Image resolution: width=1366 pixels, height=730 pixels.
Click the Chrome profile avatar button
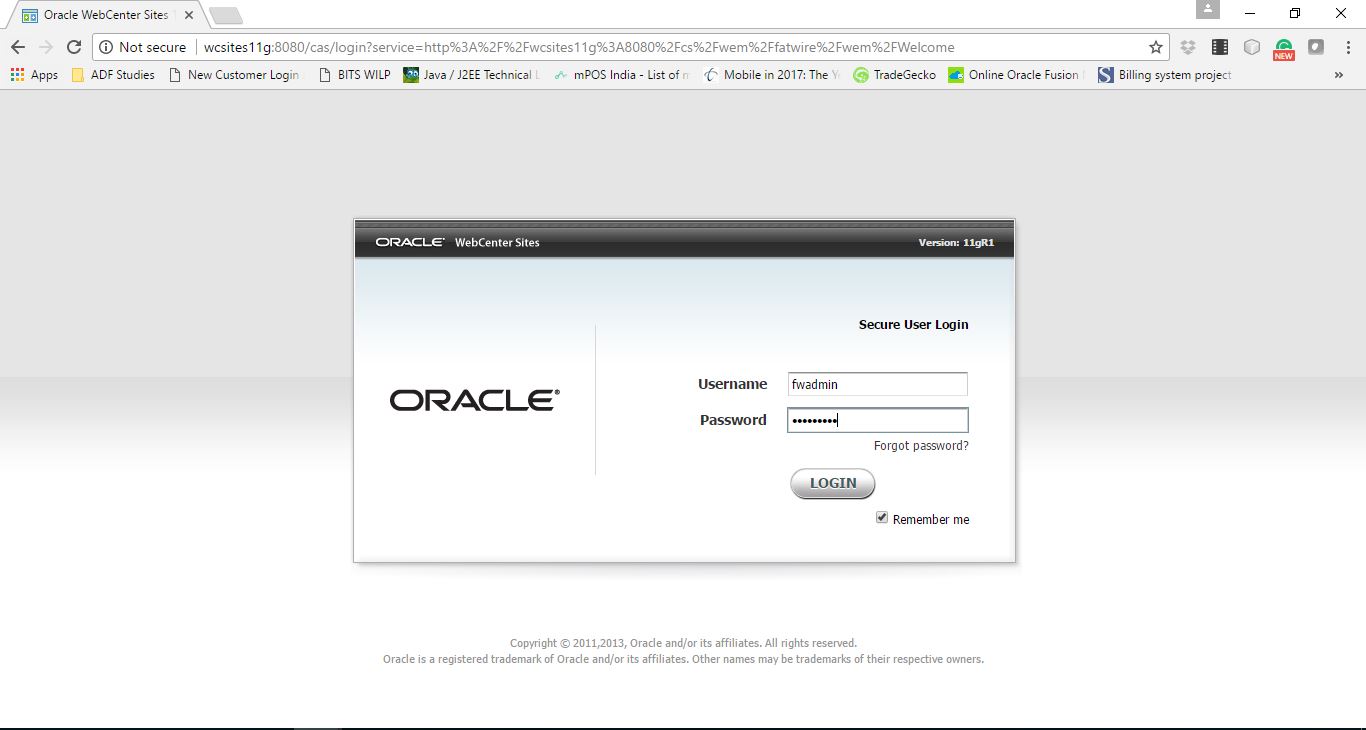pos(1208,9)
